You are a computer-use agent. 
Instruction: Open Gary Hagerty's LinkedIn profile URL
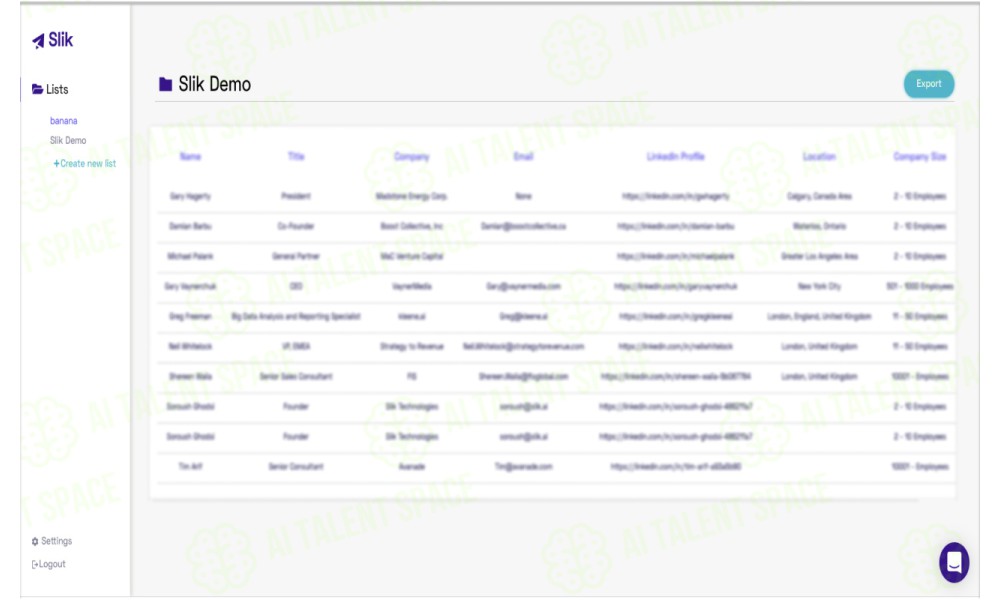(x=675, y=196)
